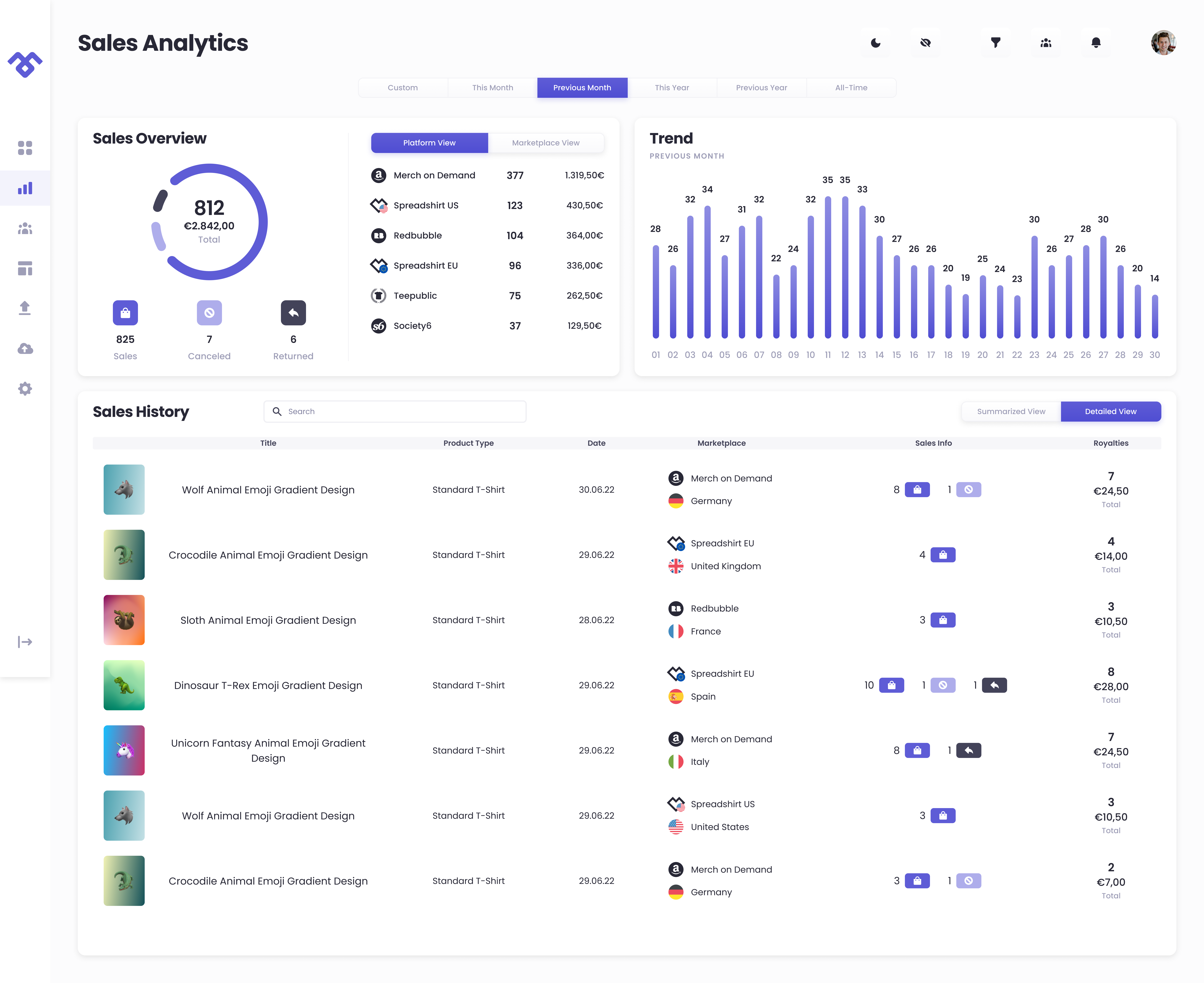
Task: Select the Previous Year tab
Action: click(762, 88)
